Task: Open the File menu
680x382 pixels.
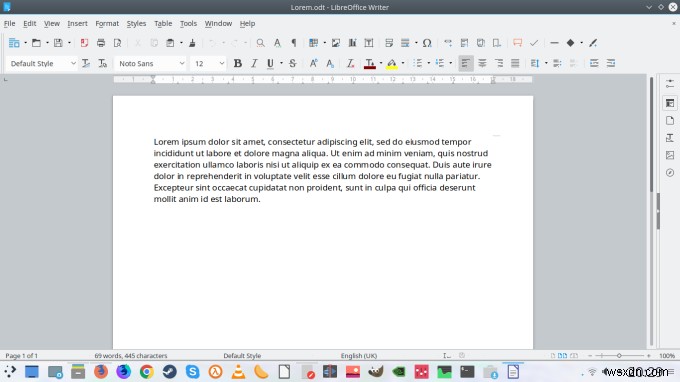Action: tap(10, 23)
